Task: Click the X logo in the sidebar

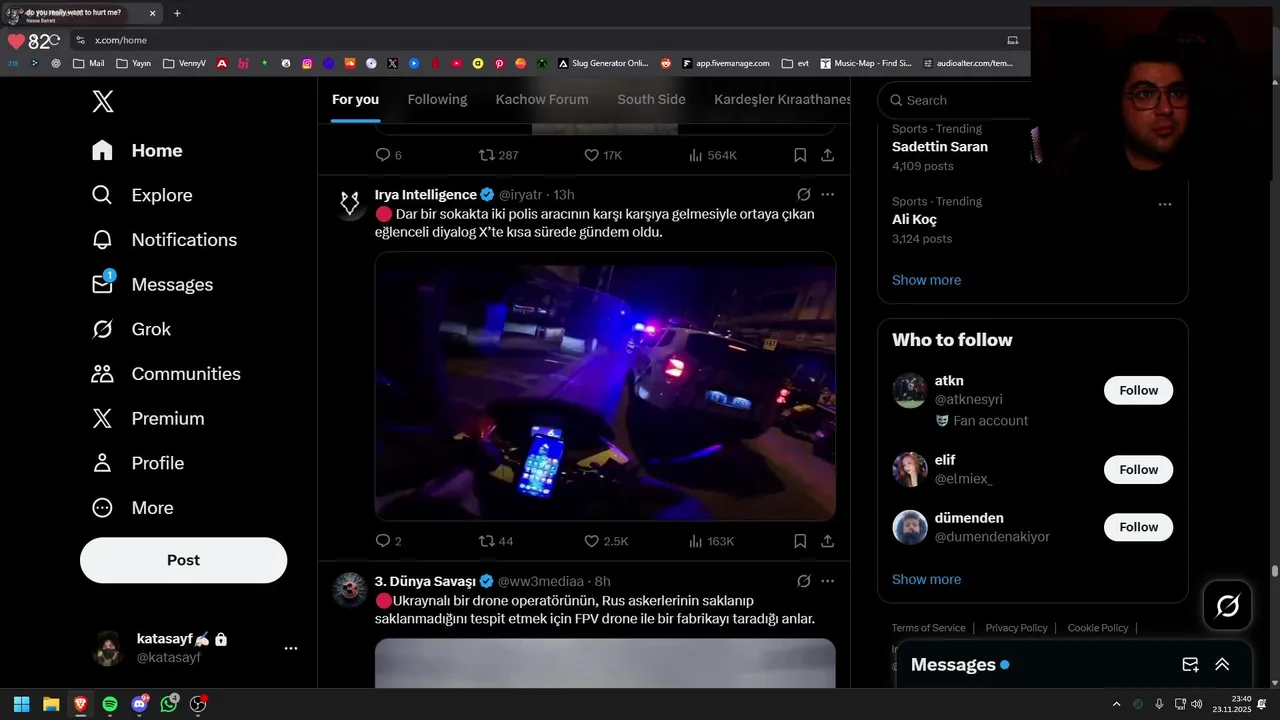Action: 102,101
